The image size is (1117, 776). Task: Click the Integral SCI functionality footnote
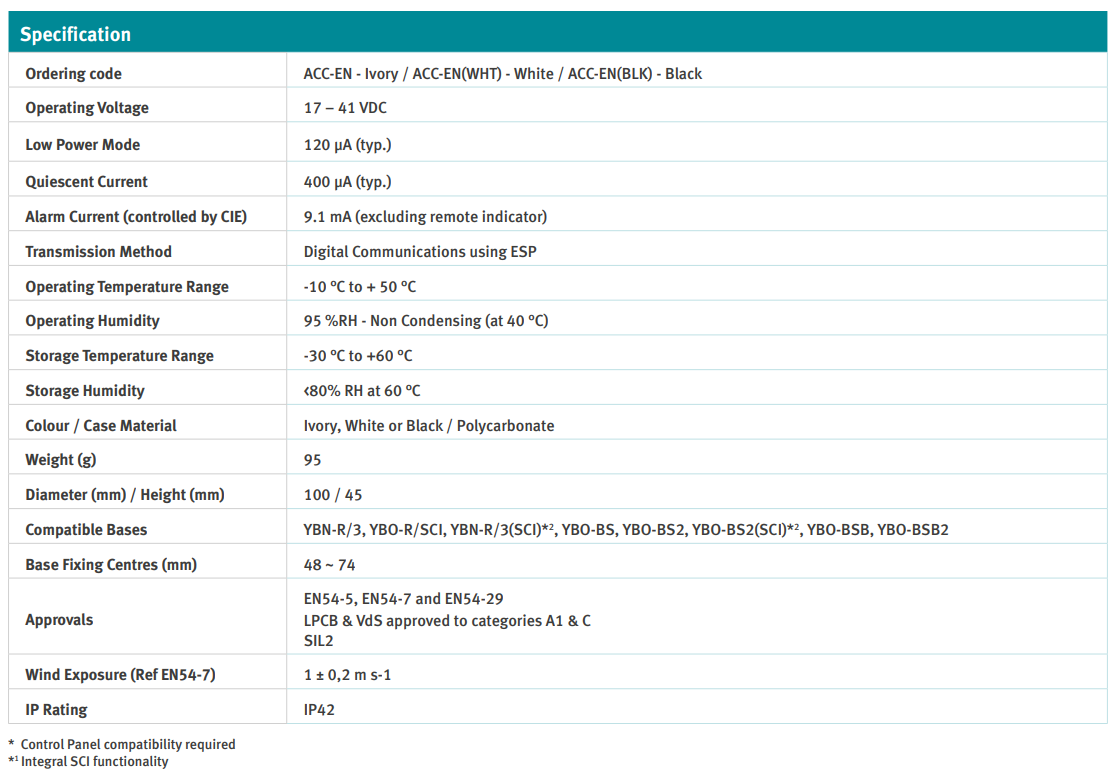[x=95, y=762]
